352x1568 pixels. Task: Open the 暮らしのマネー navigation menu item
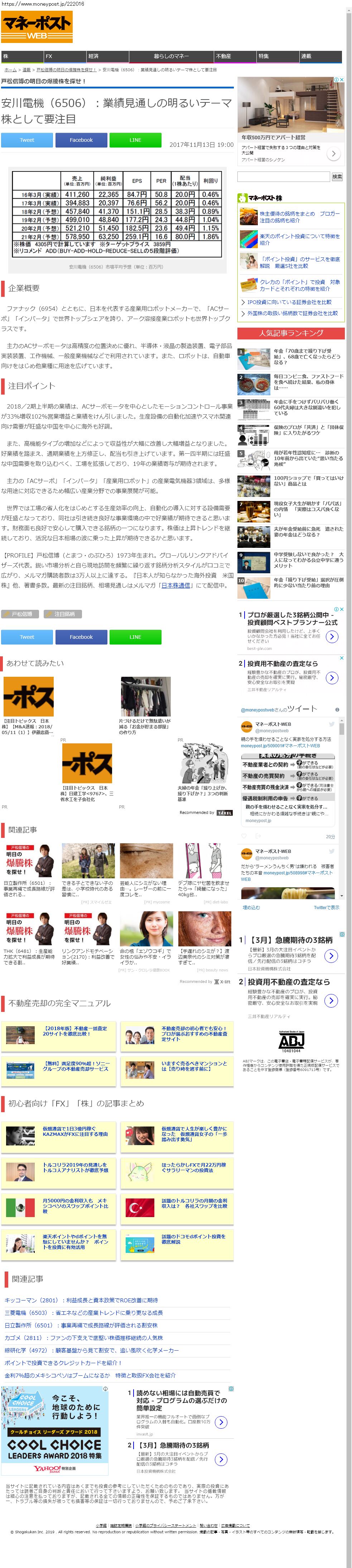point(171,57)
